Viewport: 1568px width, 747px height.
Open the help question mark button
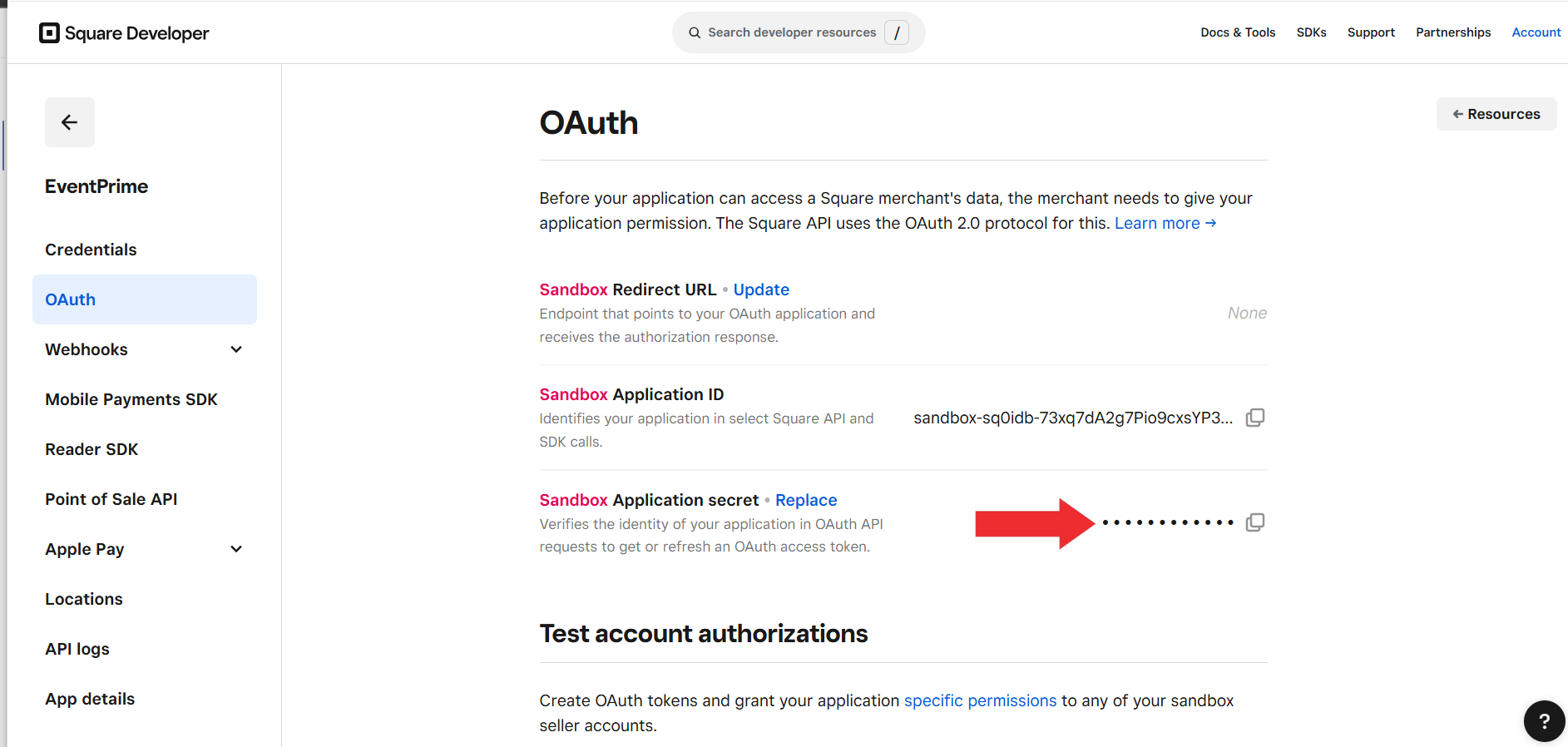pos(1544,721)
